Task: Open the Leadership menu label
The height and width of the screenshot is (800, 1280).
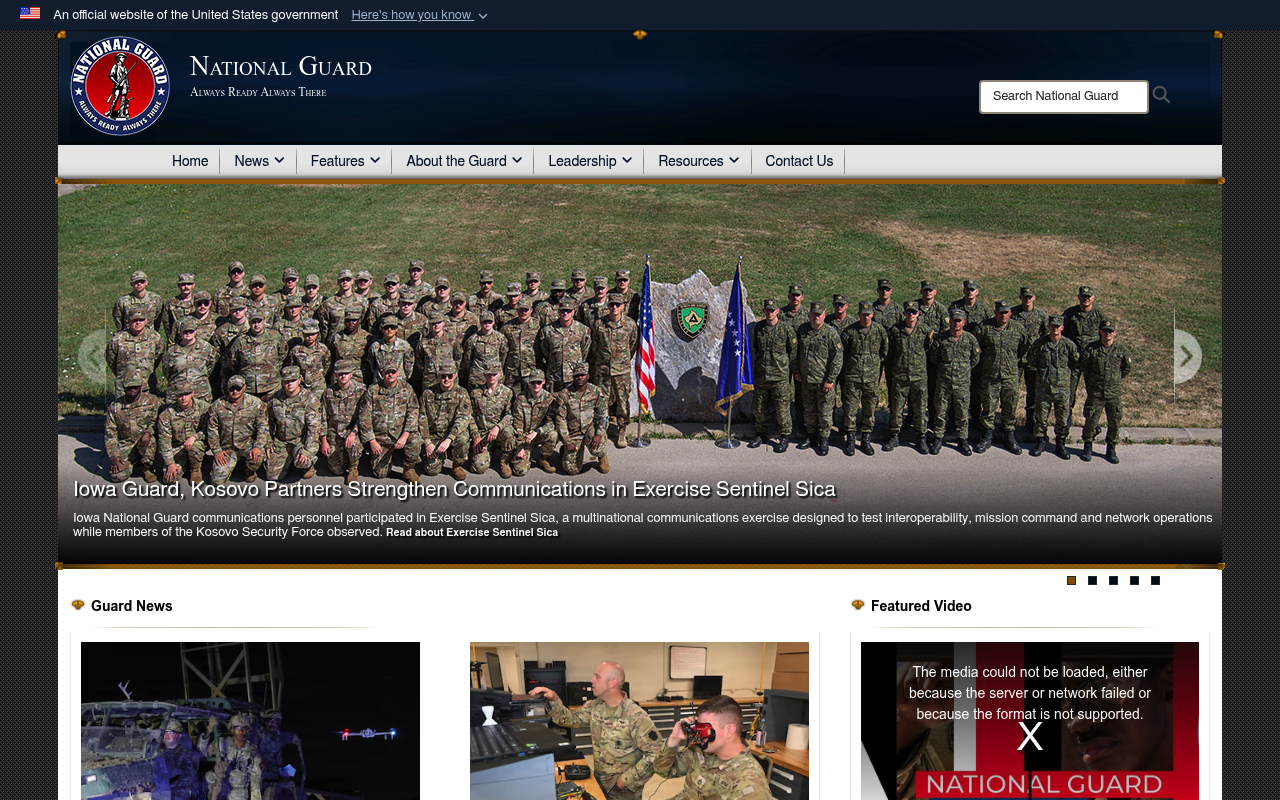Action: pos(582,161)
